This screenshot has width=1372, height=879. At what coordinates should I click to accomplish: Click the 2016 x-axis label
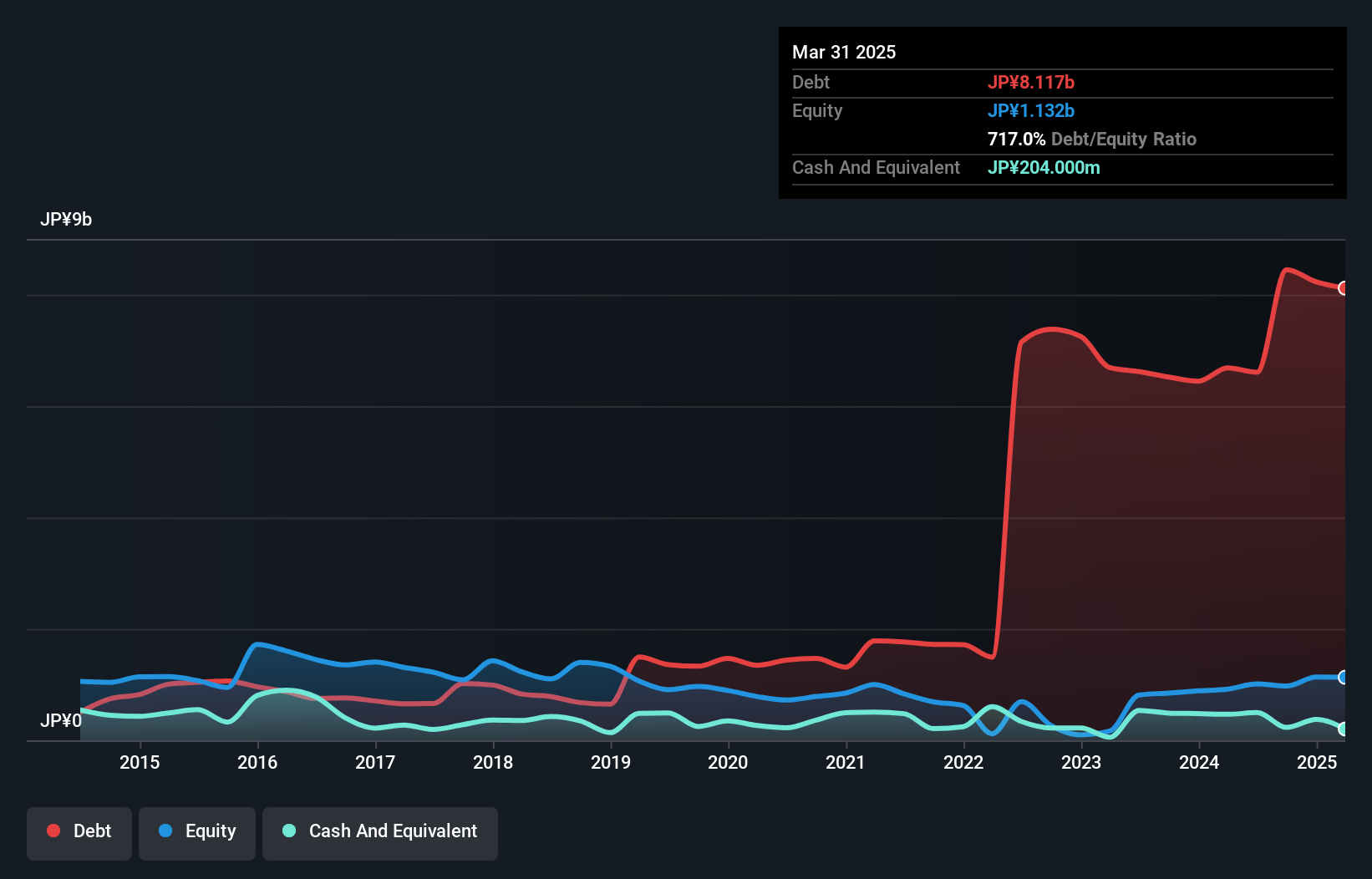(x=257, y=762)
